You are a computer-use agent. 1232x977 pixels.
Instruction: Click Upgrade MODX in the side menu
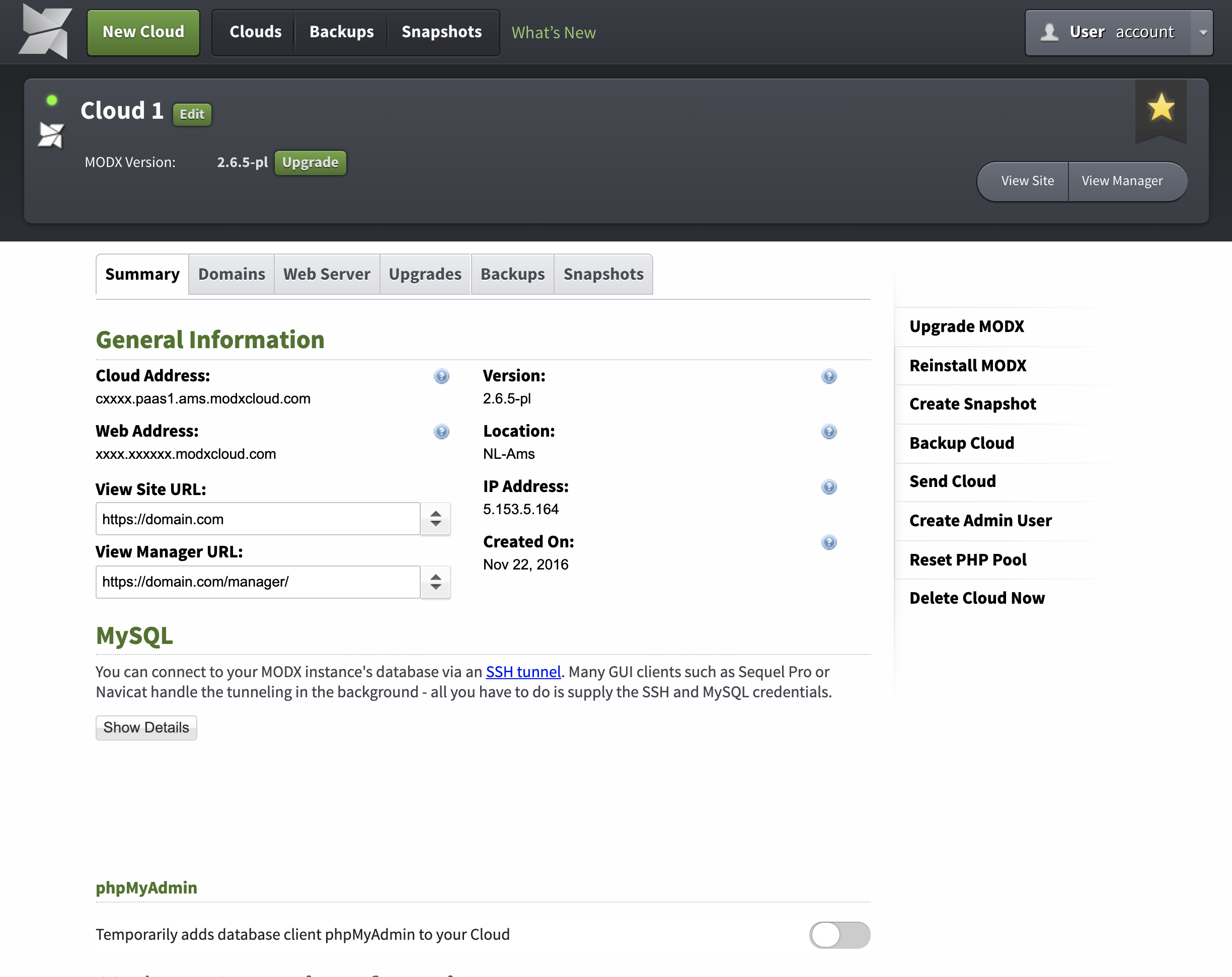(966, 327)
